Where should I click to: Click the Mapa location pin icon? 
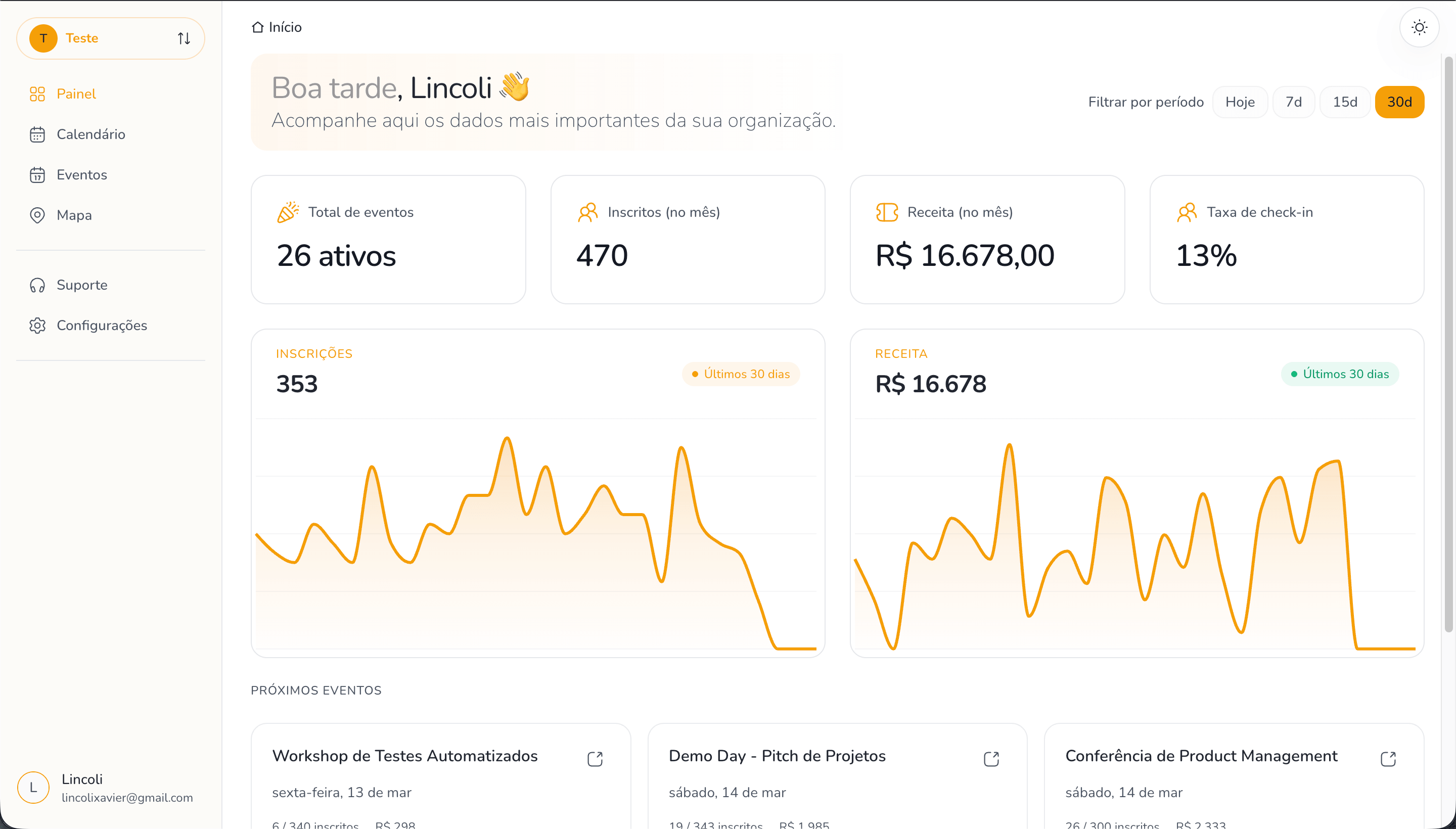(37, 215)
